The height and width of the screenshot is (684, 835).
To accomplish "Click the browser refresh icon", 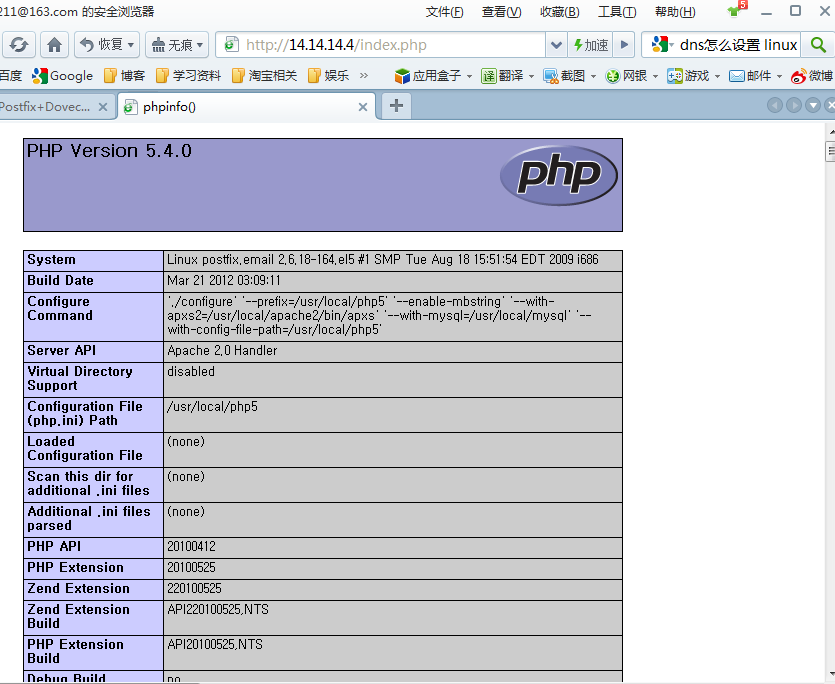I will [x=19, y=45].
